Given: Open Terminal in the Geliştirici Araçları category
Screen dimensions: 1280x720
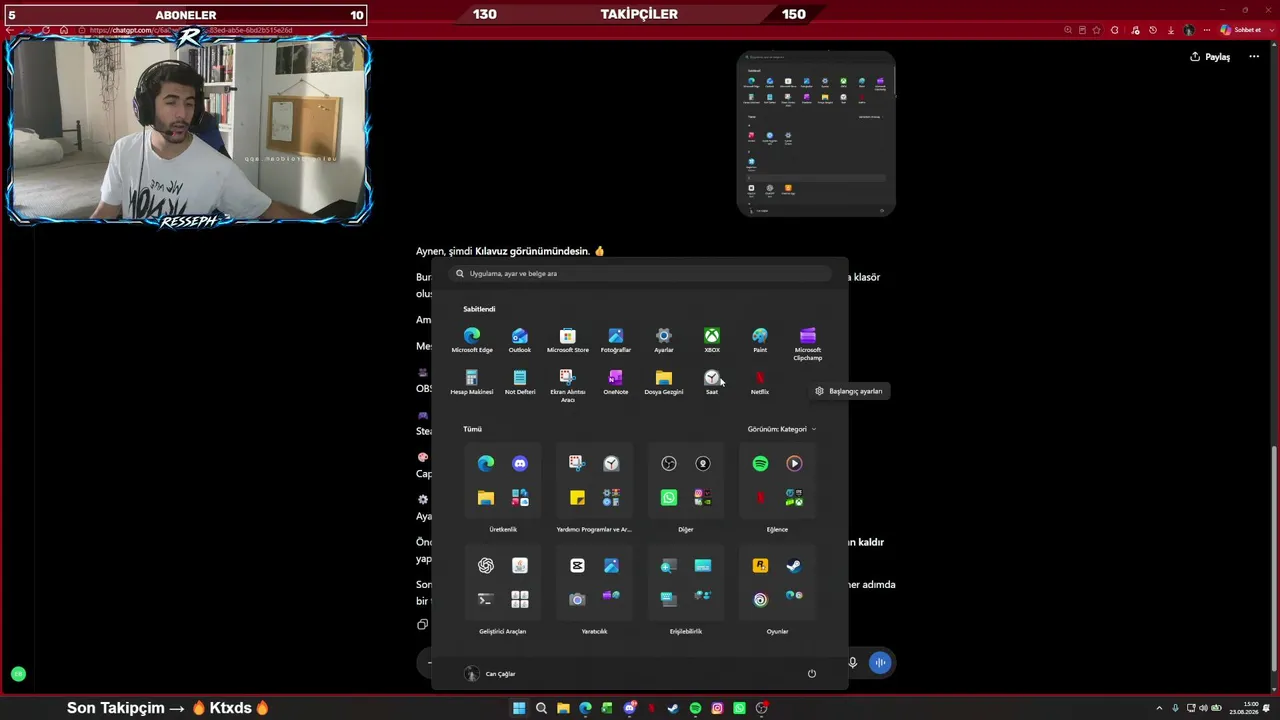Looking at the screenshot, I should (486, 599).
